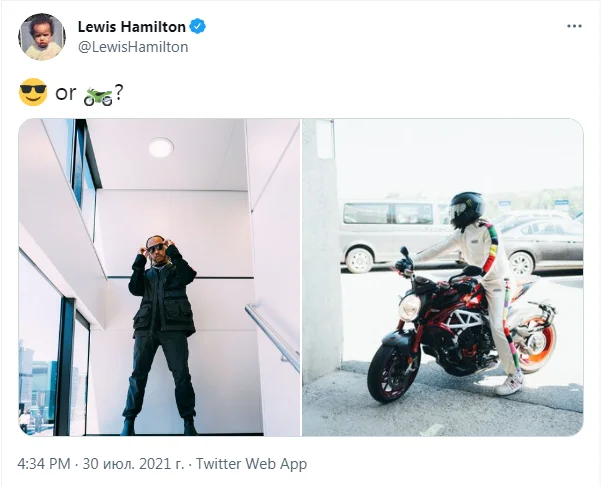601x486 pixels.
Task: Click the black helmet in right photo
Action: coord(466,210)
